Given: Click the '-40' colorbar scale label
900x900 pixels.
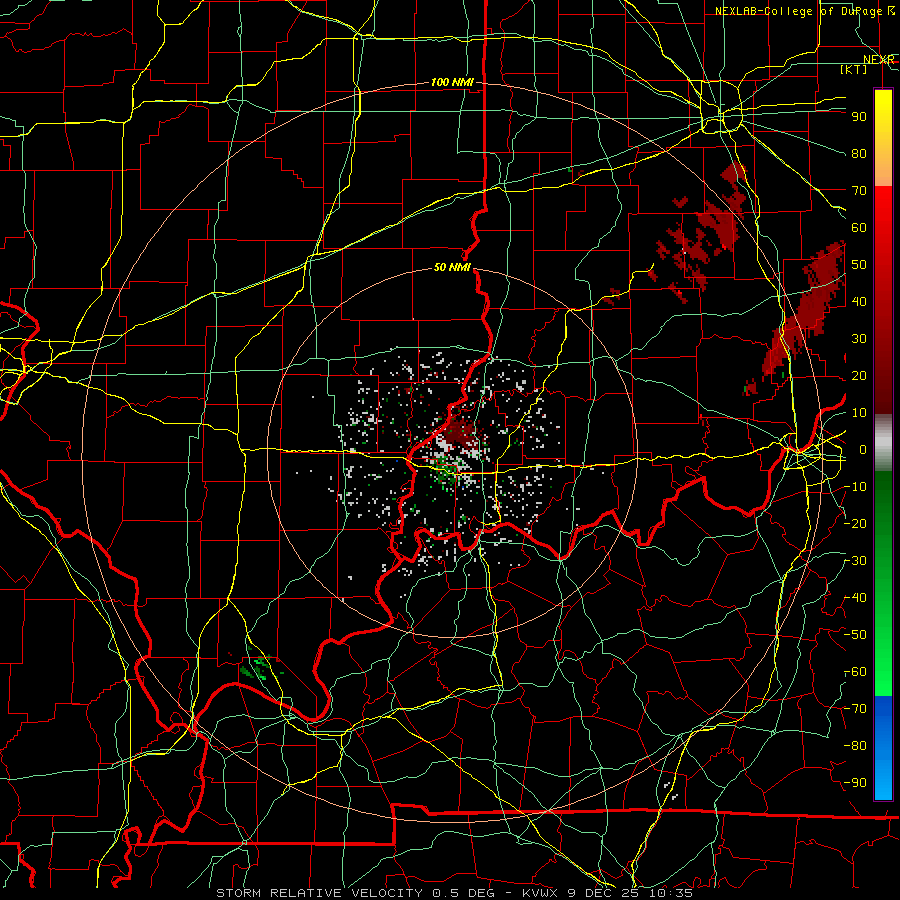Looking at the screenshot, I should coord(856,598).
